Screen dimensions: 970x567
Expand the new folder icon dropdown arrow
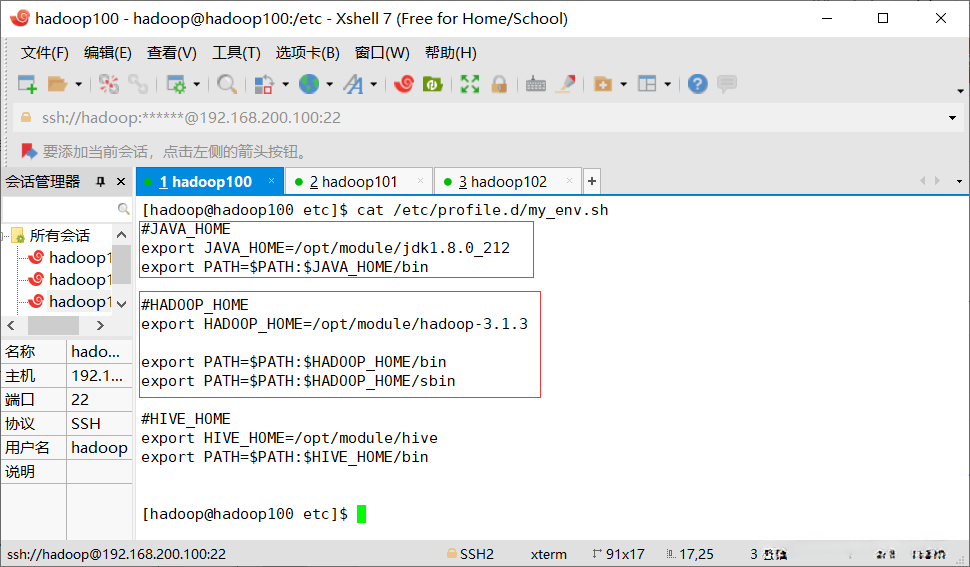[x=623, y=84]
